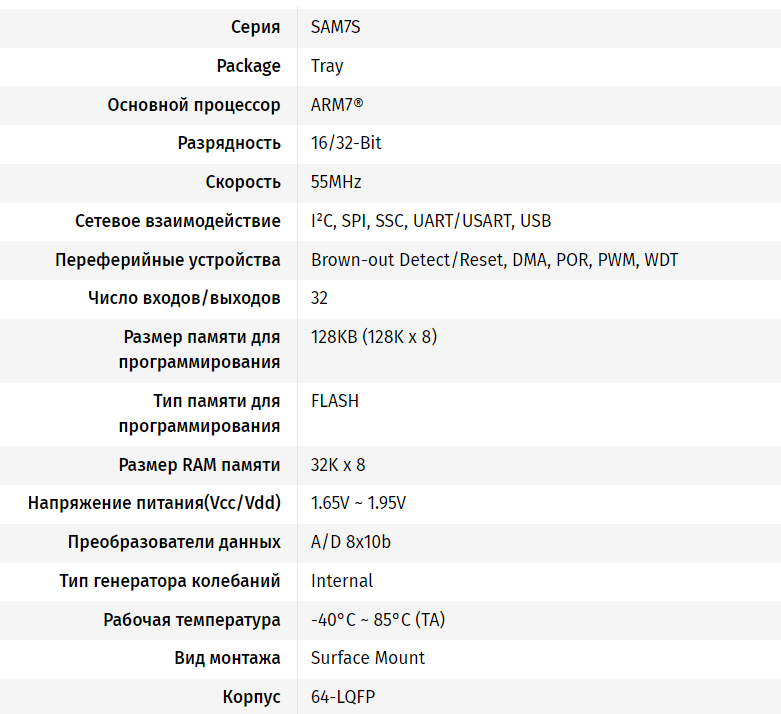Select the 55MHz speed value
The image size is (781, 714).
tap(336, 182)
